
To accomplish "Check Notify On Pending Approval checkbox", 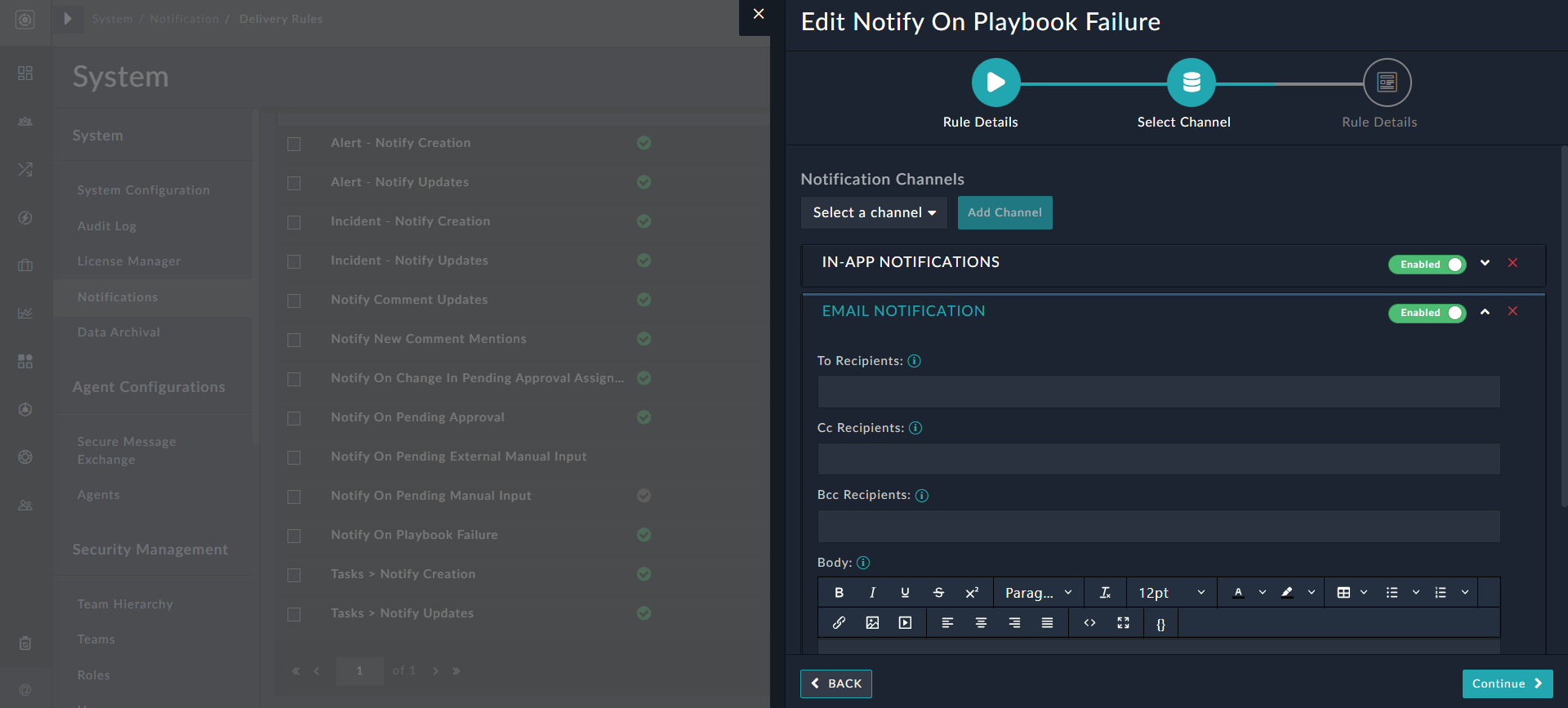I will pos(294,418).
